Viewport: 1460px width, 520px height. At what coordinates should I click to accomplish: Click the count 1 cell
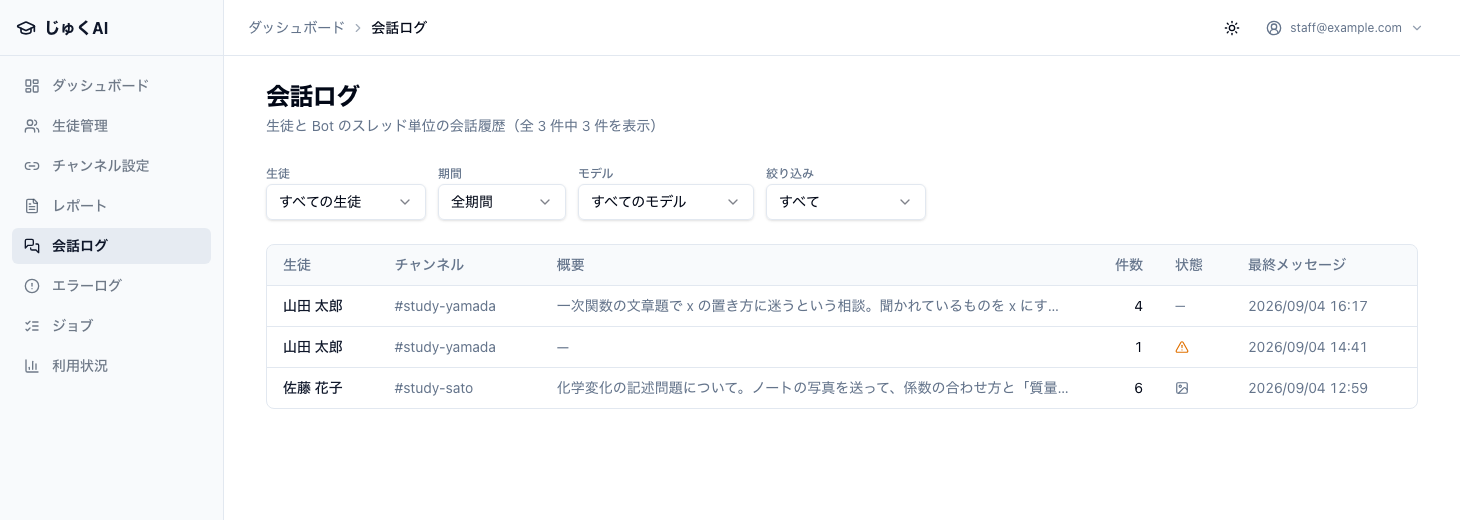tap(1139, 347)
